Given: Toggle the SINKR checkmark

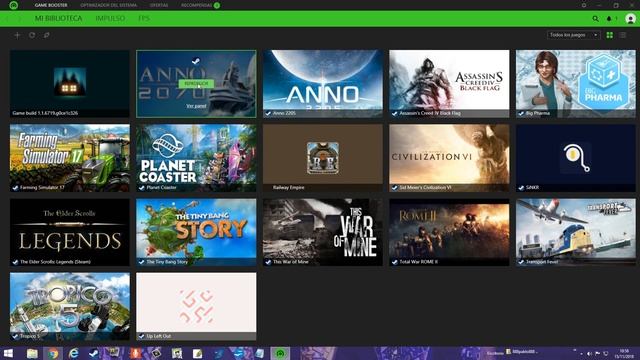Looking at the screenshot, I should pyautogui.click(x=521, y=188).
